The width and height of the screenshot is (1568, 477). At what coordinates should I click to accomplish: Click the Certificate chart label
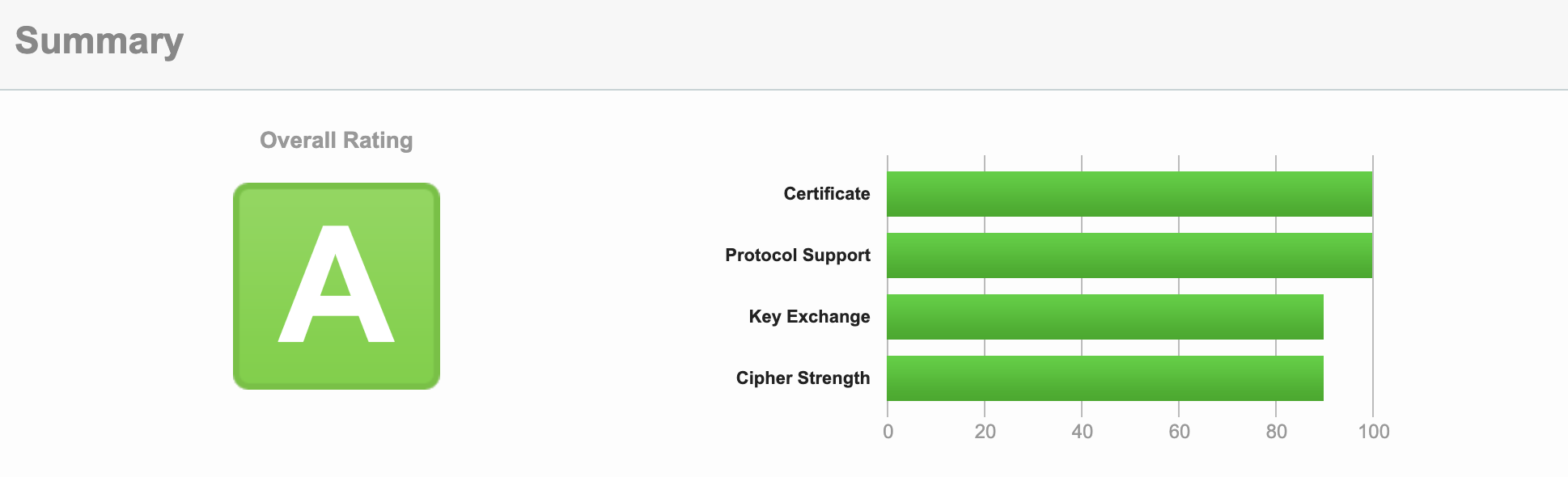coord(827,194)
